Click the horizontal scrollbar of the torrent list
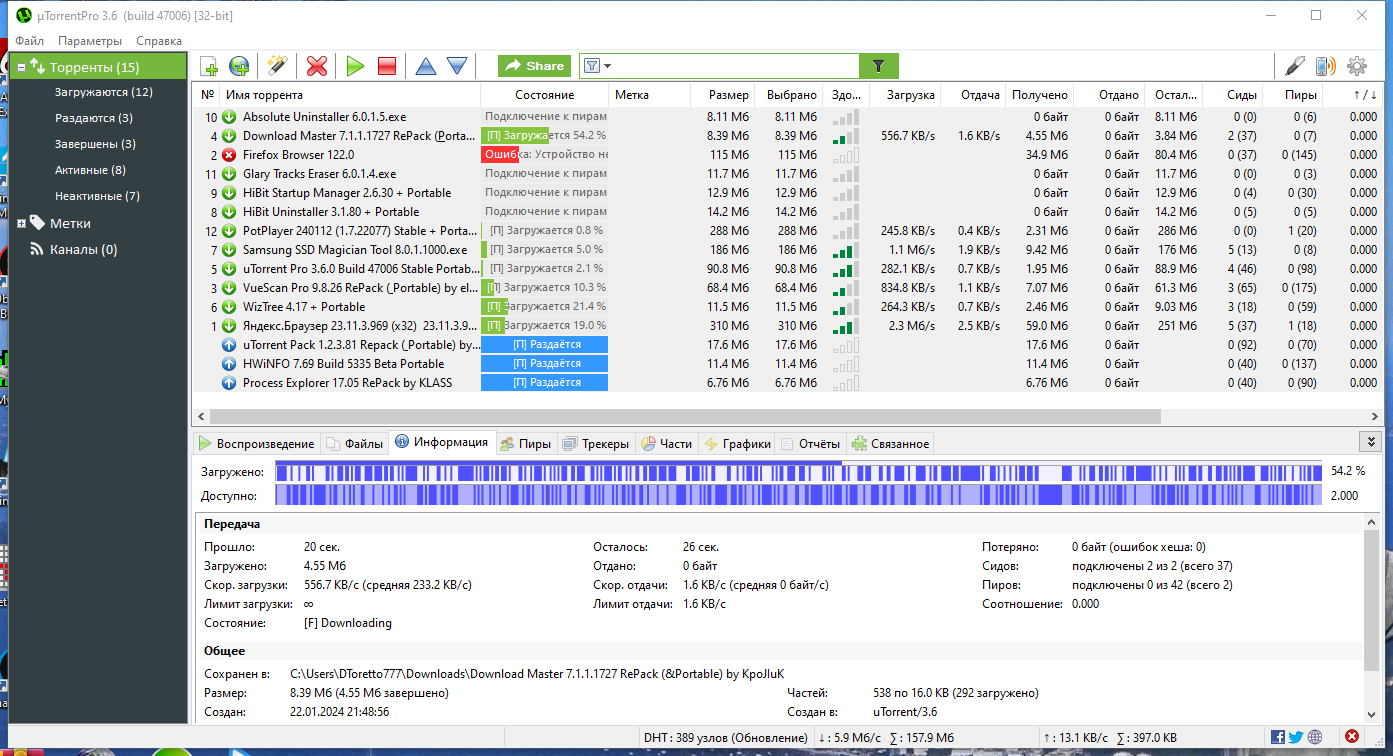The width and height of the screenshot is (1393, 756). 687,416
